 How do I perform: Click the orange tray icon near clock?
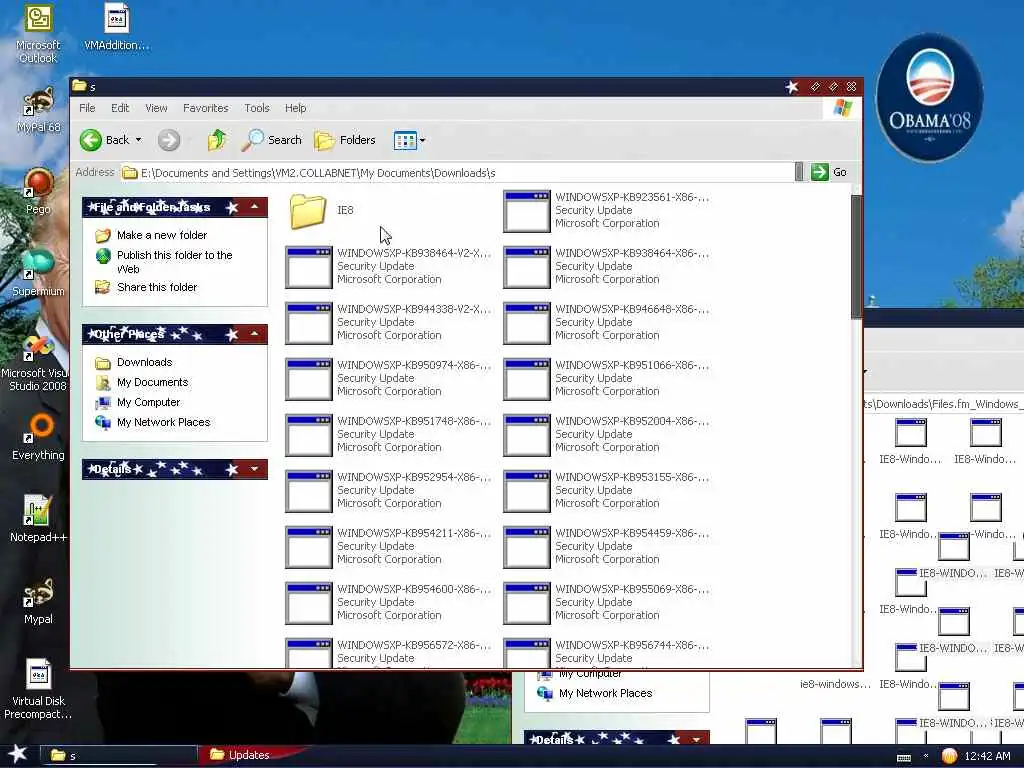tap(949, 756)
